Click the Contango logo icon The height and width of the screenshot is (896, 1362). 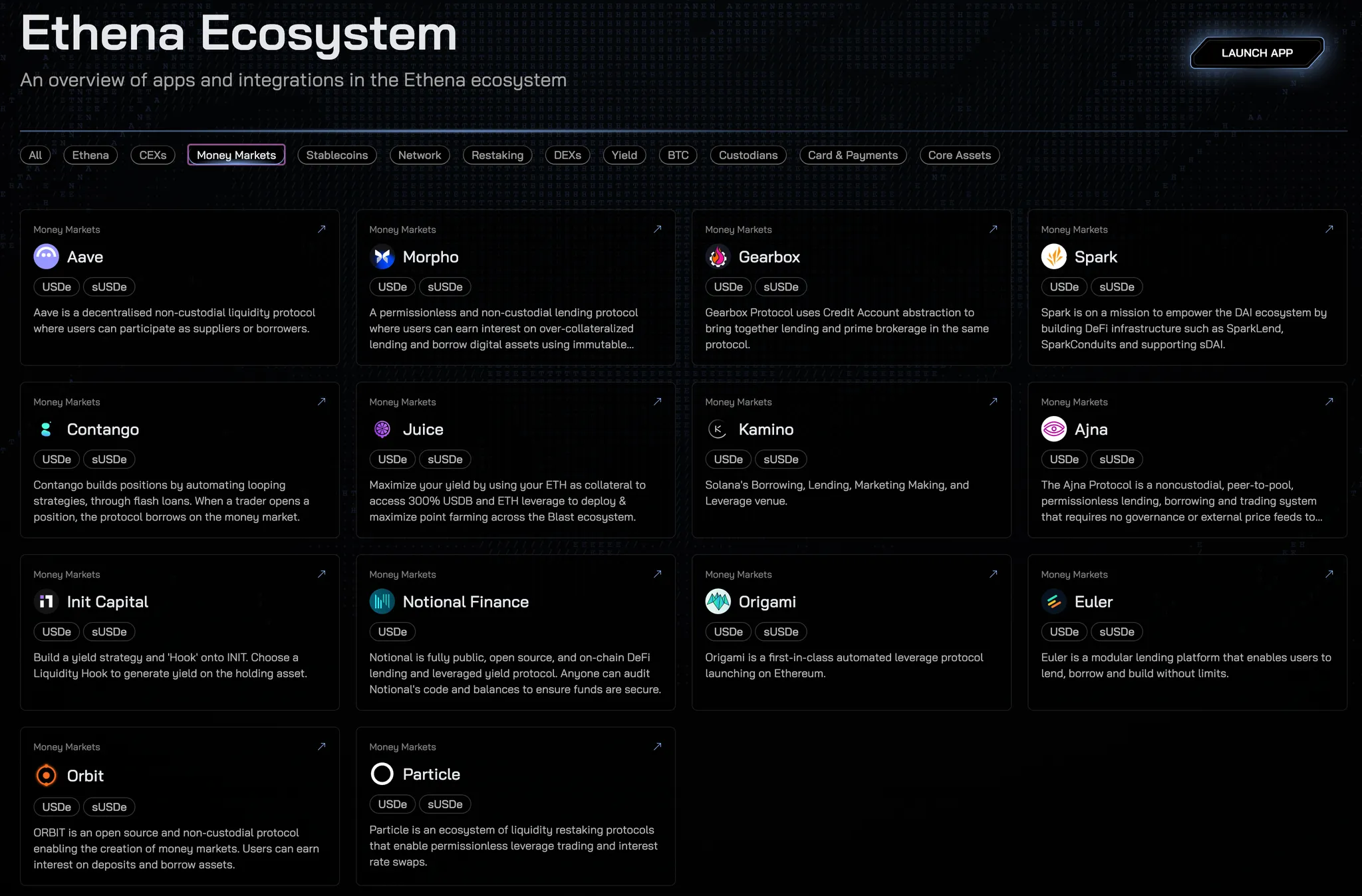click(x=46, y=429)
